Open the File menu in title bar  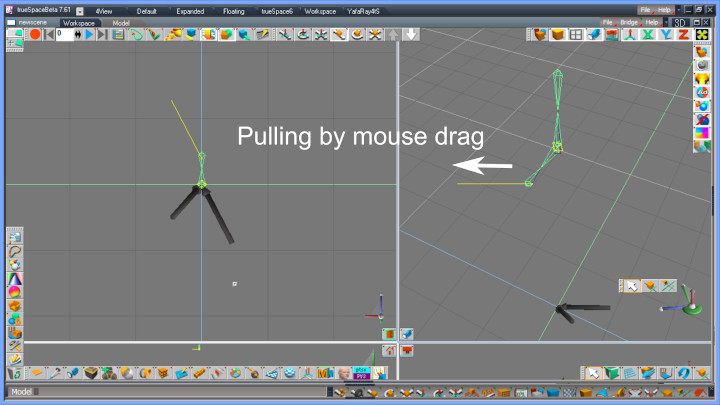point(645,10)
